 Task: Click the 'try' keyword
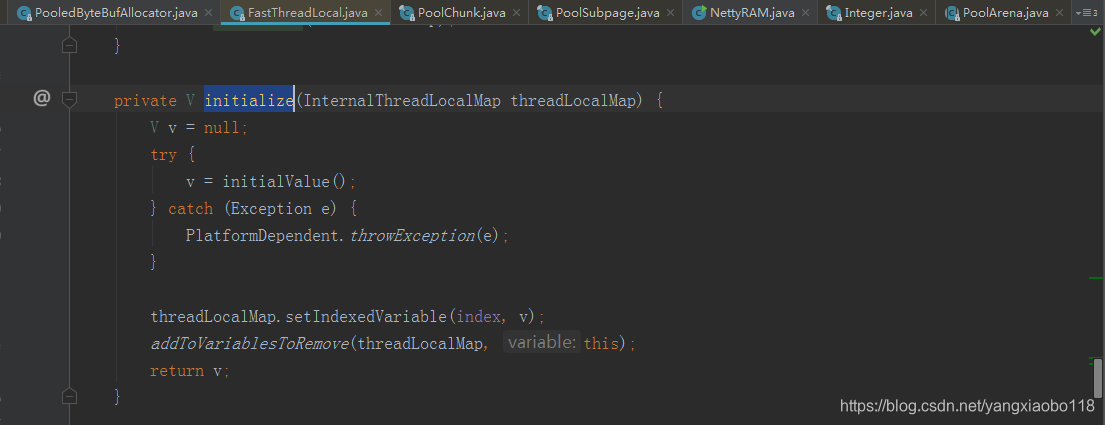[163, 154]
